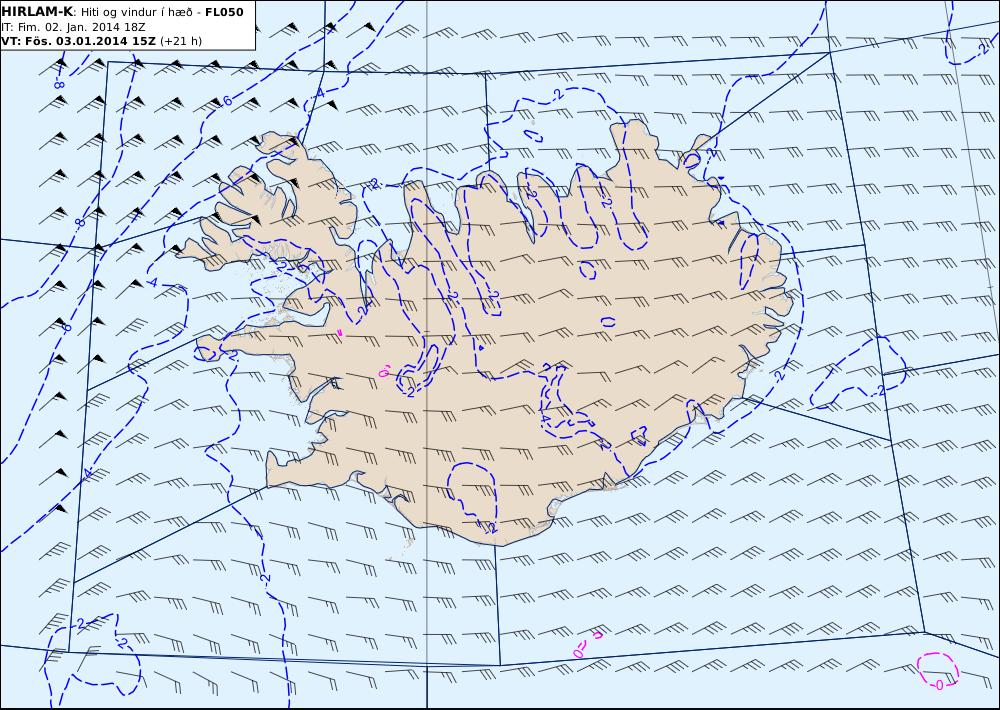Click the 0 label inside the closed magenta contour

click(x=939, y=684)
